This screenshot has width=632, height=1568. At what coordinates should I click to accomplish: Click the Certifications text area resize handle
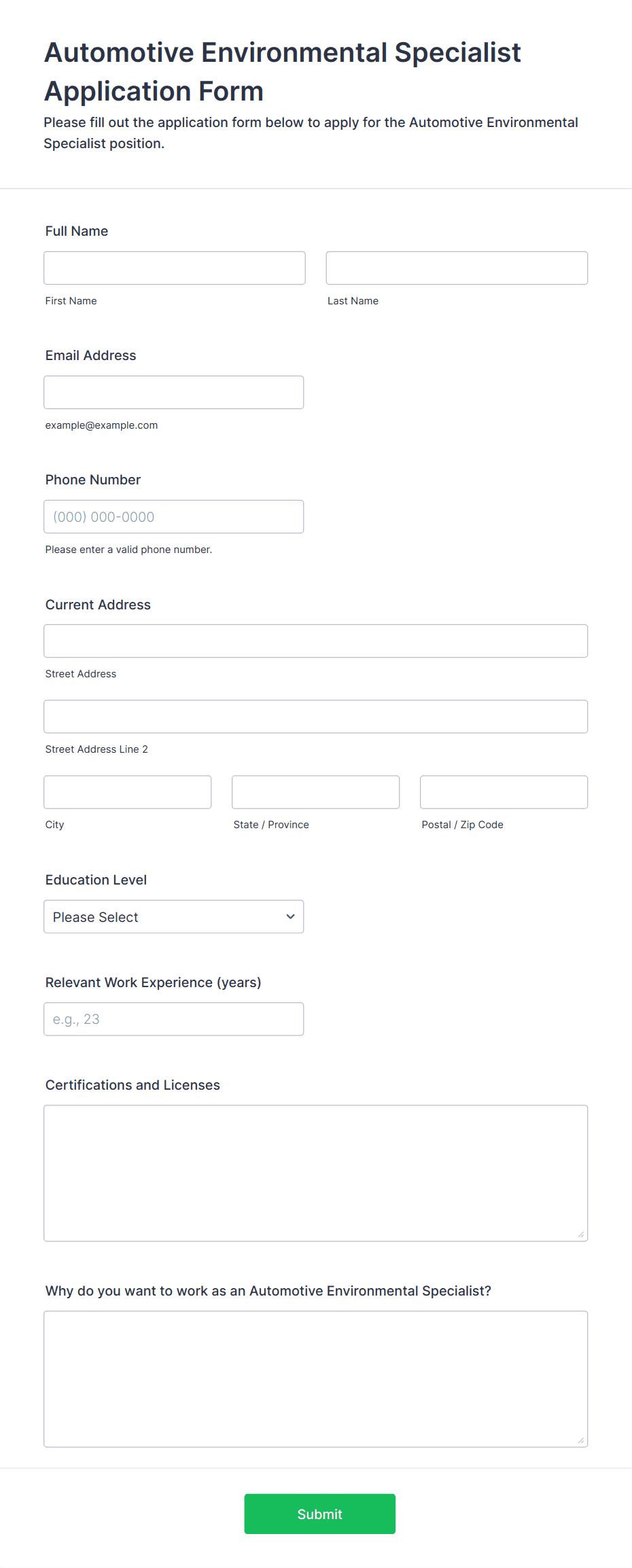581,1234
